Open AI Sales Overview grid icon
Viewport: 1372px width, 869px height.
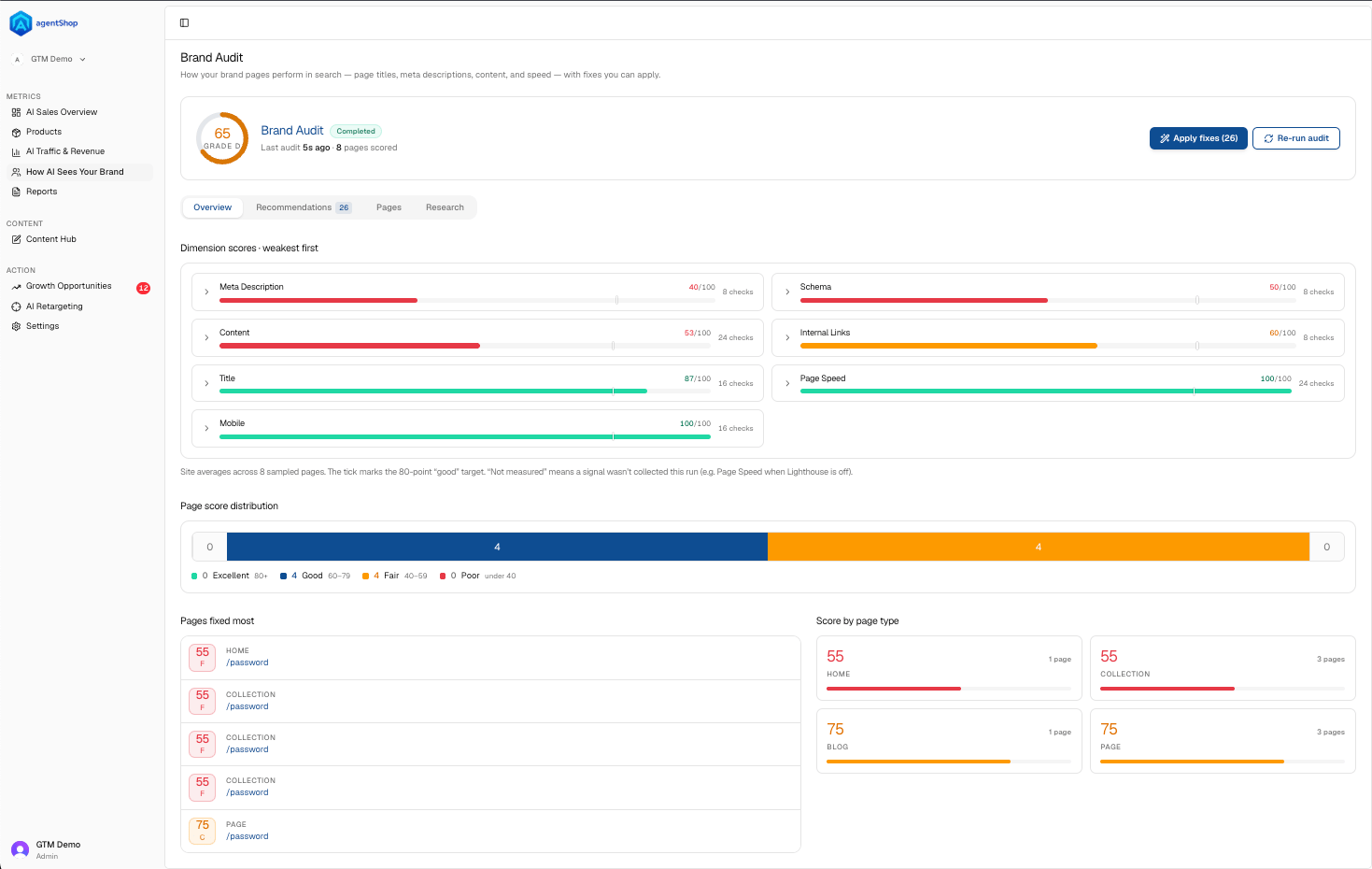click(16, 112)
